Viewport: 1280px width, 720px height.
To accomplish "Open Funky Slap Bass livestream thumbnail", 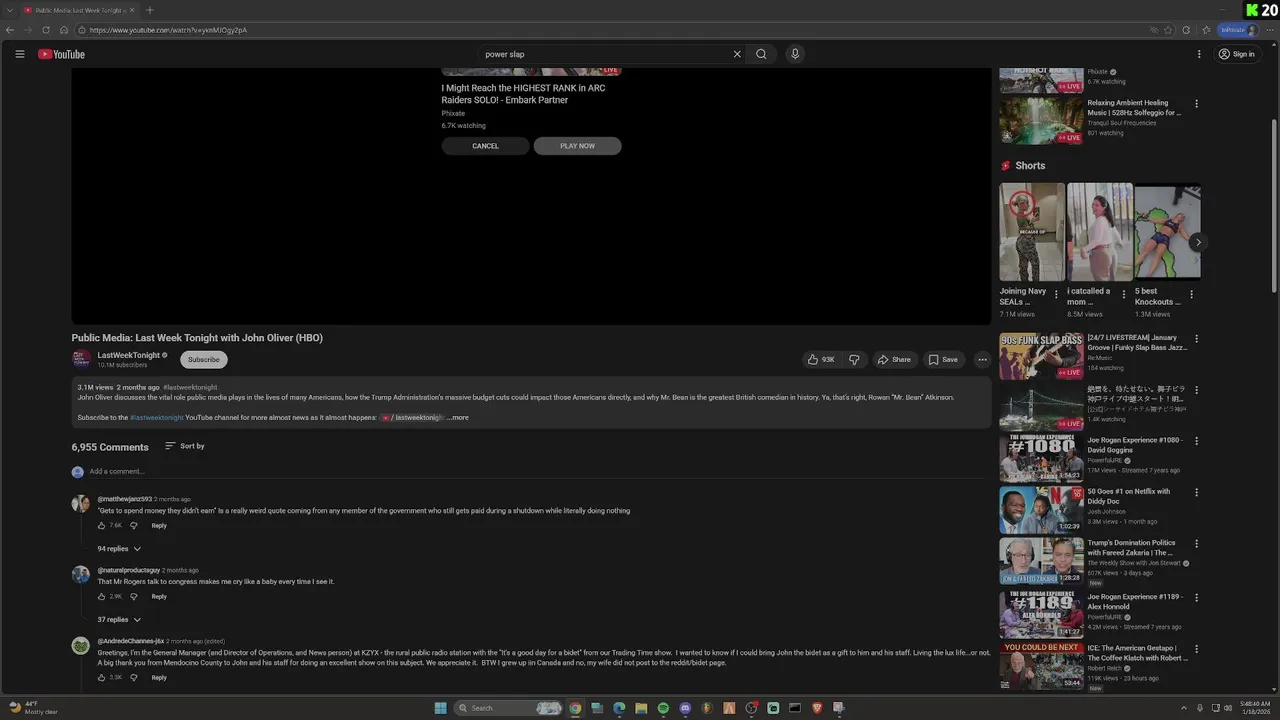I will tap(1041, 356).
